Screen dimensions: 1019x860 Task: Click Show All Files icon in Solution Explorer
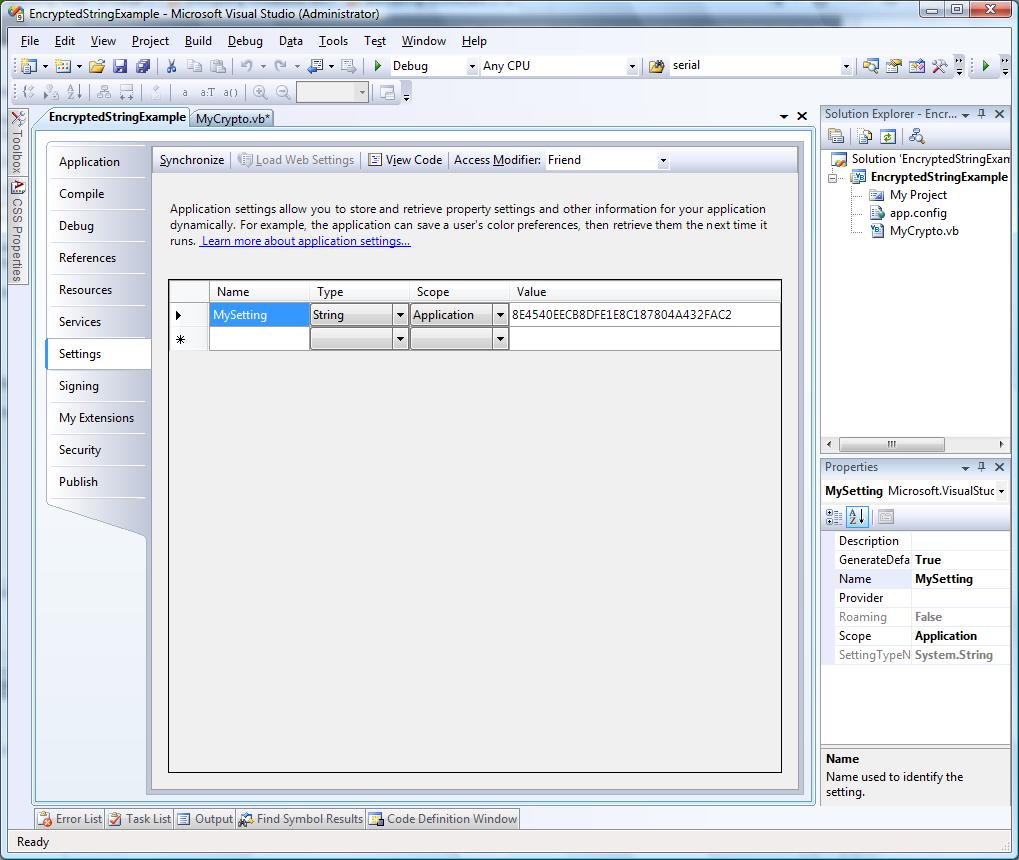point(864,136)
